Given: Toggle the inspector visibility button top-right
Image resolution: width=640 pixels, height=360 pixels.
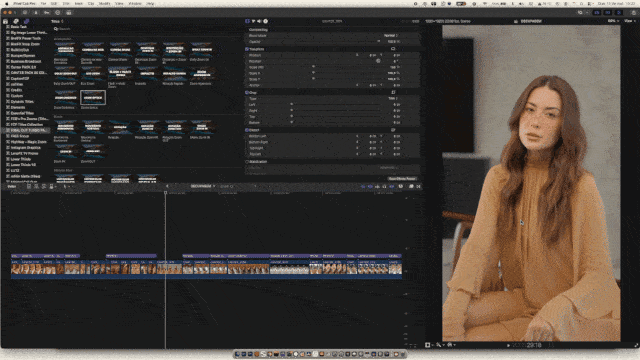Looking at the screenshot, I should tap(618, 13).
